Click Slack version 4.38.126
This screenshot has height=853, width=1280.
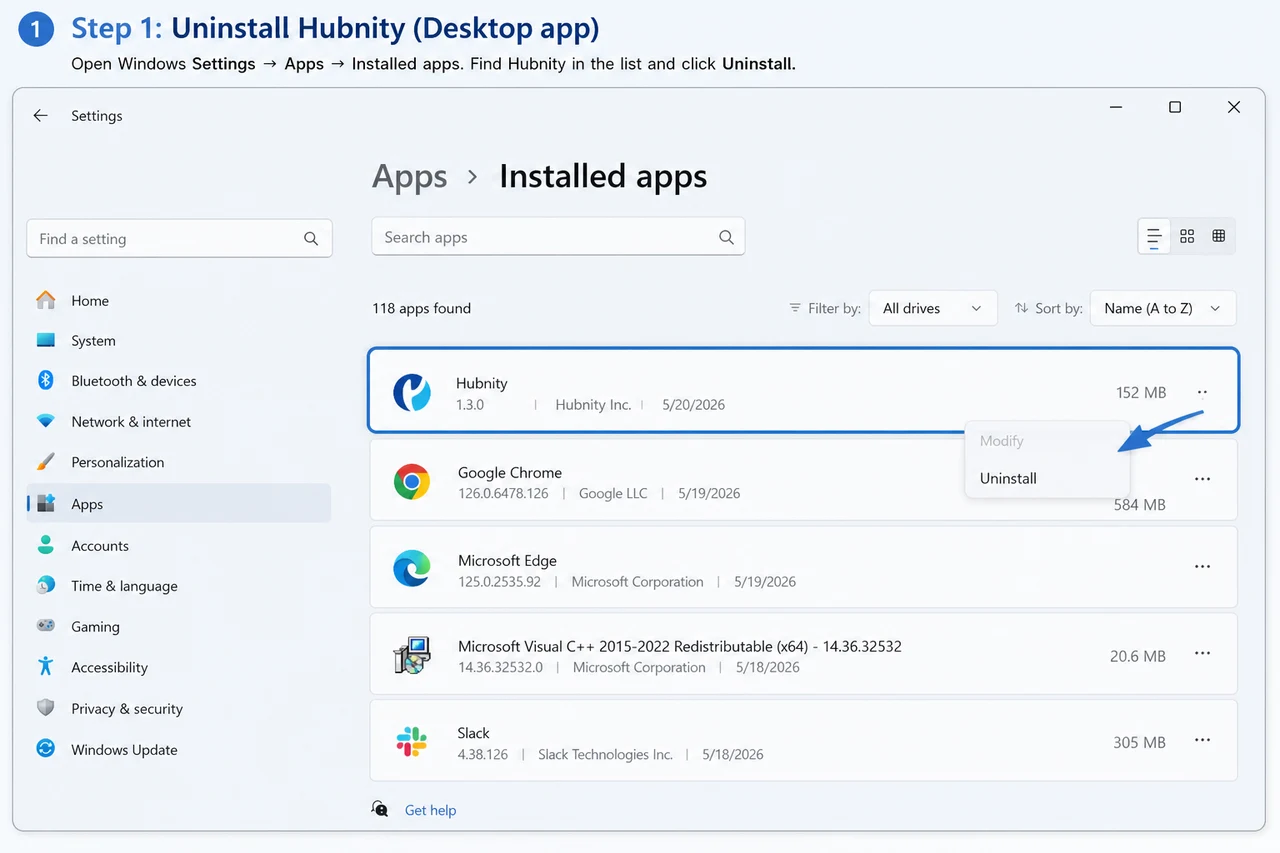click(483, 754)
